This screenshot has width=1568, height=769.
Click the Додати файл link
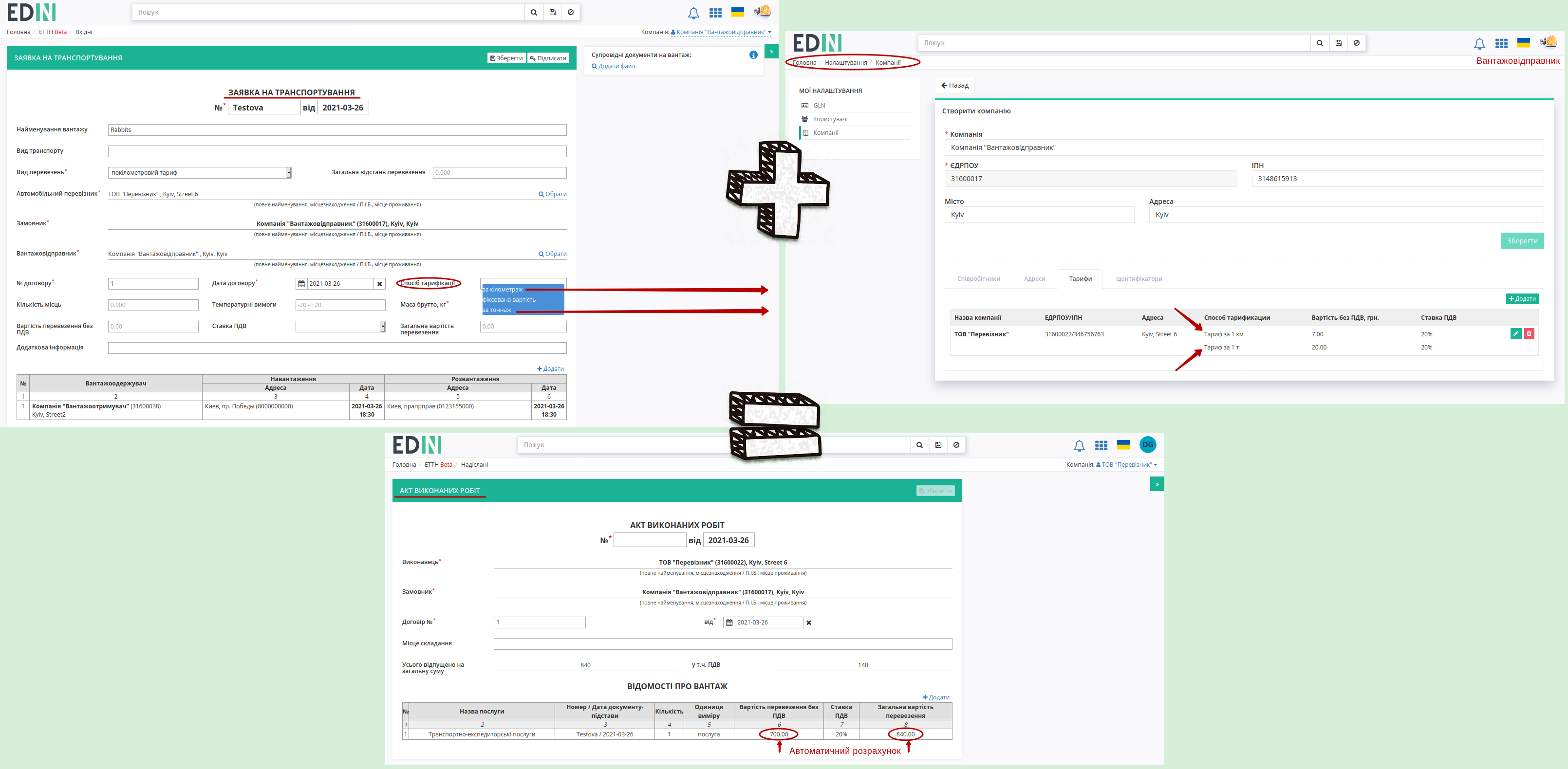(614, 66)
